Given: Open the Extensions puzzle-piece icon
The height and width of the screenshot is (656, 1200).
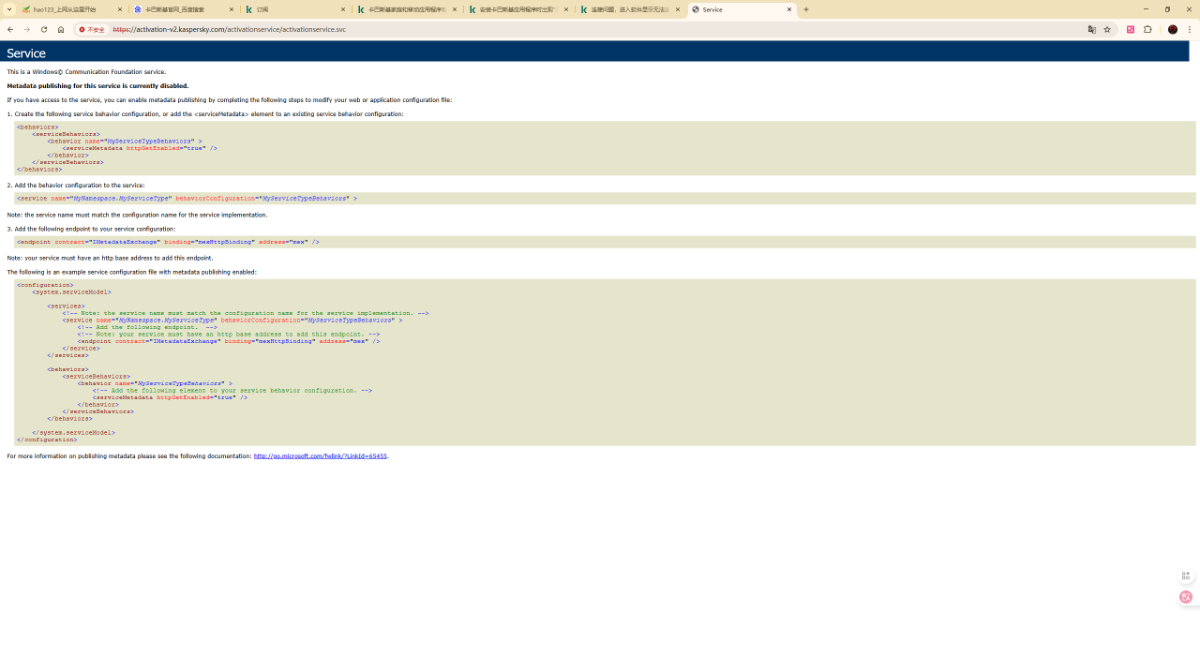Looking at the screenshot, I should pyautogui.click(x=1148, y=30).
